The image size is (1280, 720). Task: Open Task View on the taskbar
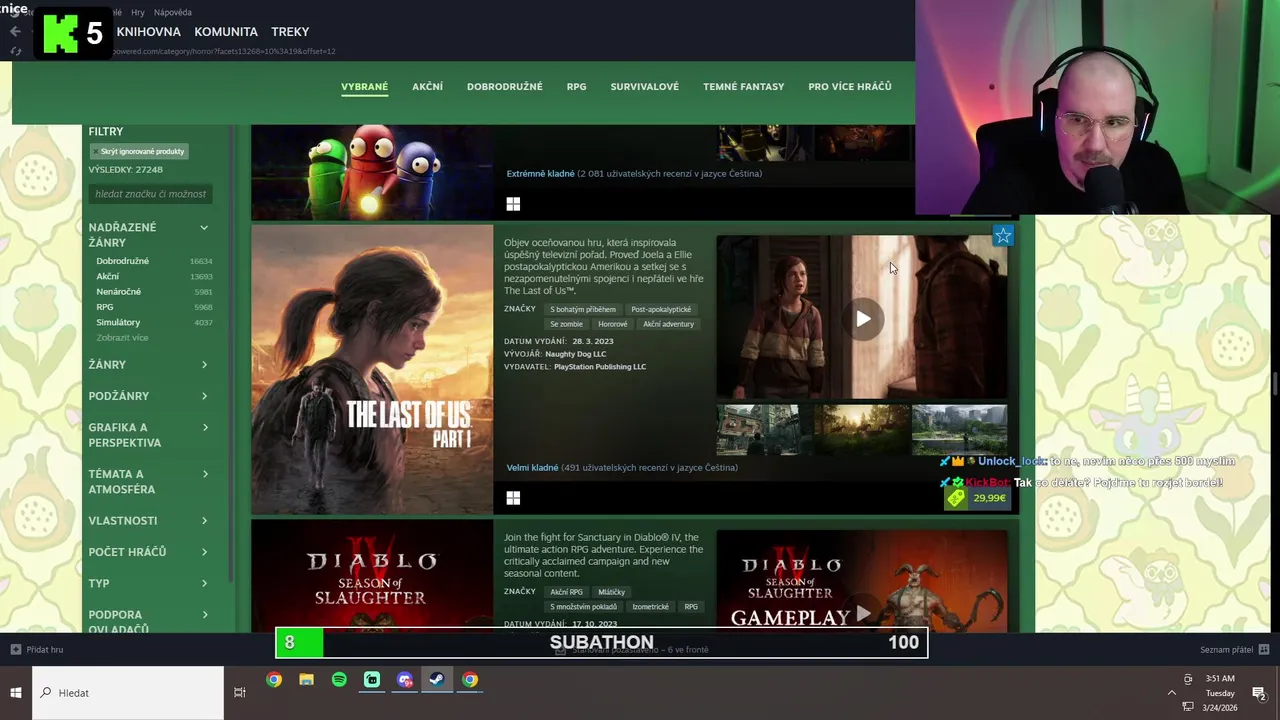click(x=239, y=692)
